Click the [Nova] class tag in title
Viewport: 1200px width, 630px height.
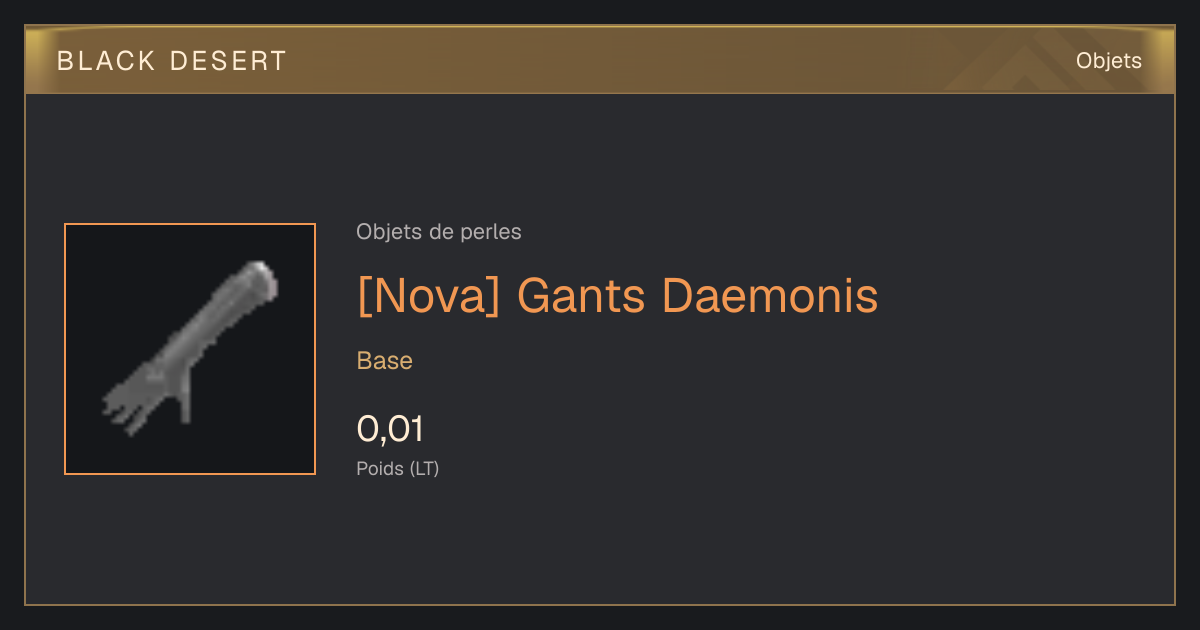point(428,296)
